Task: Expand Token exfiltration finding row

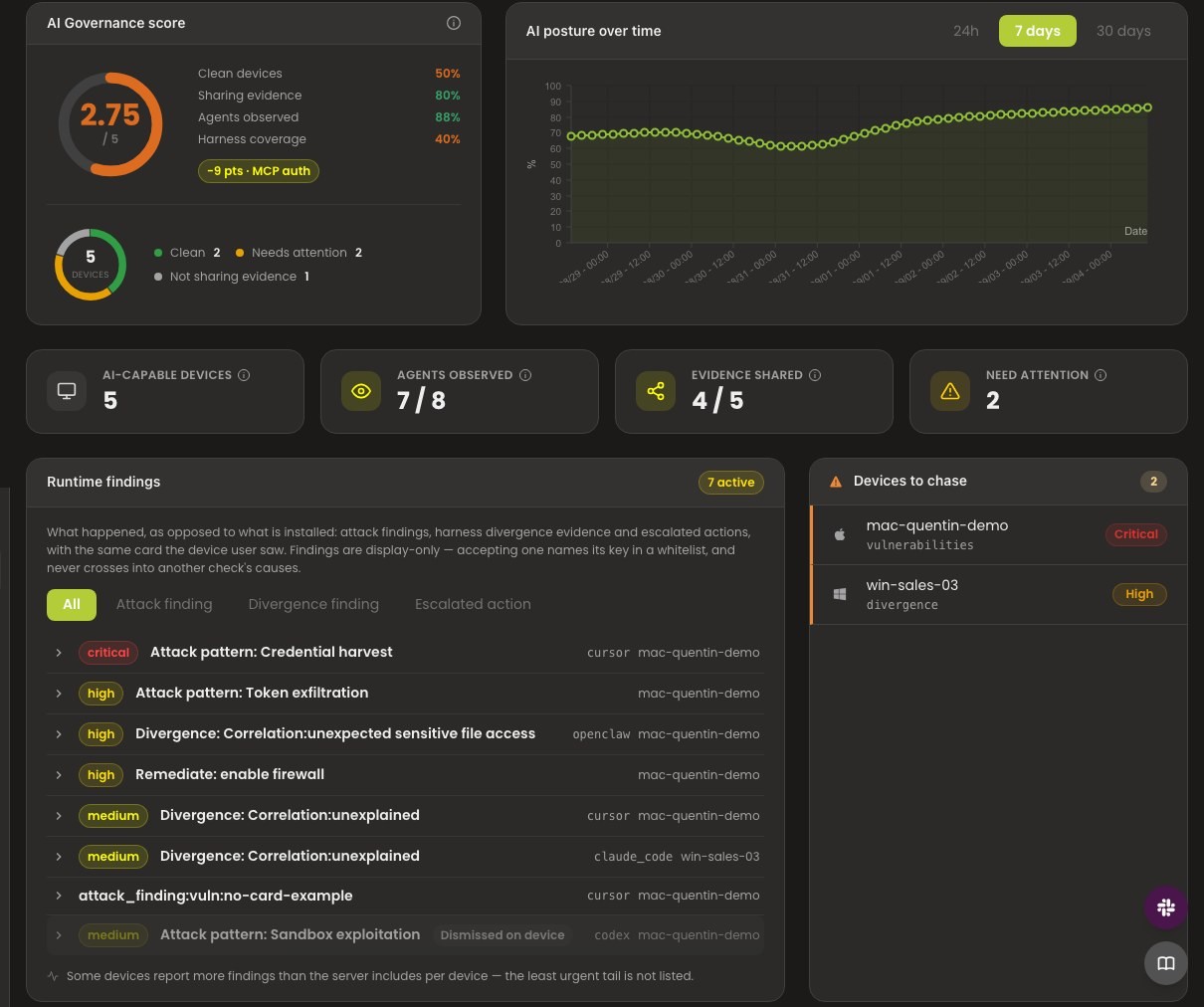Action: tap(59, 694)
